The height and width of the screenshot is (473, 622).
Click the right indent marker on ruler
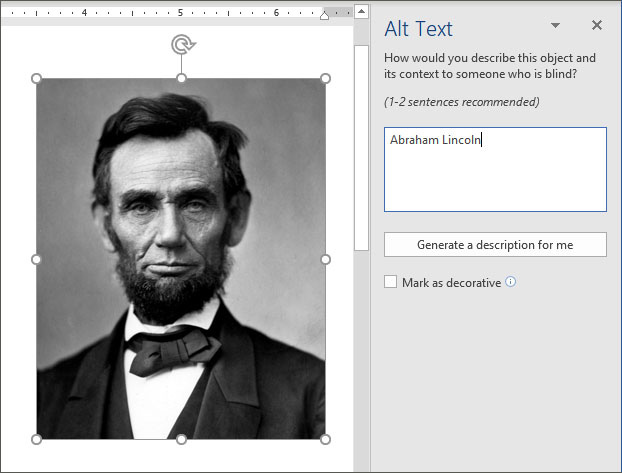tap(324, 15)
